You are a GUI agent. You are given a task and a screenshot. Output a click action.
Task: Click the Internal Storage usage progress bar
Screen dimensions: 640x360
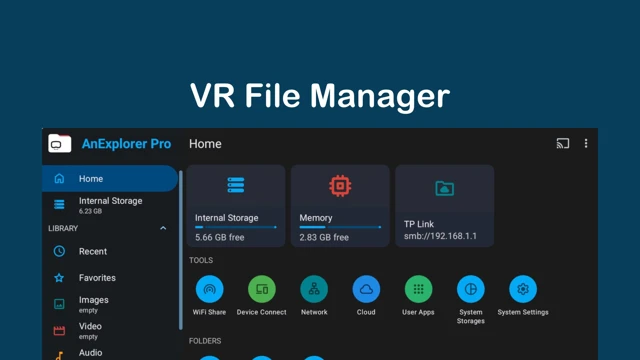pyautogui.click(x=236, y=227)
